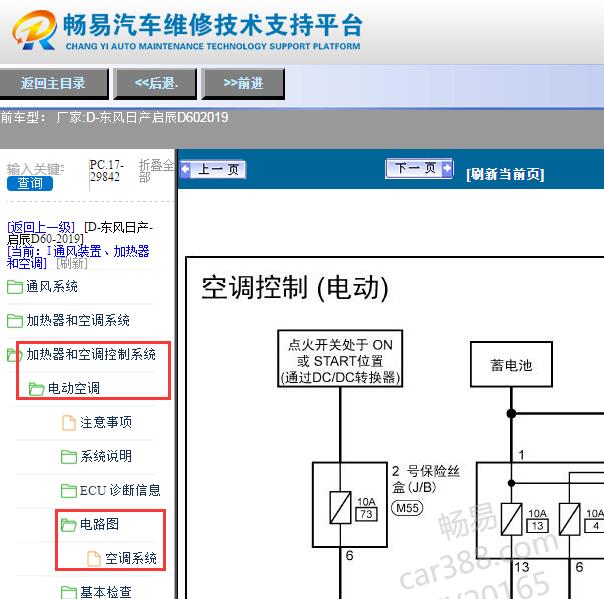Click the 折叠全部 collapse-all link
604x599 pixels.
(x=156, y=171)
